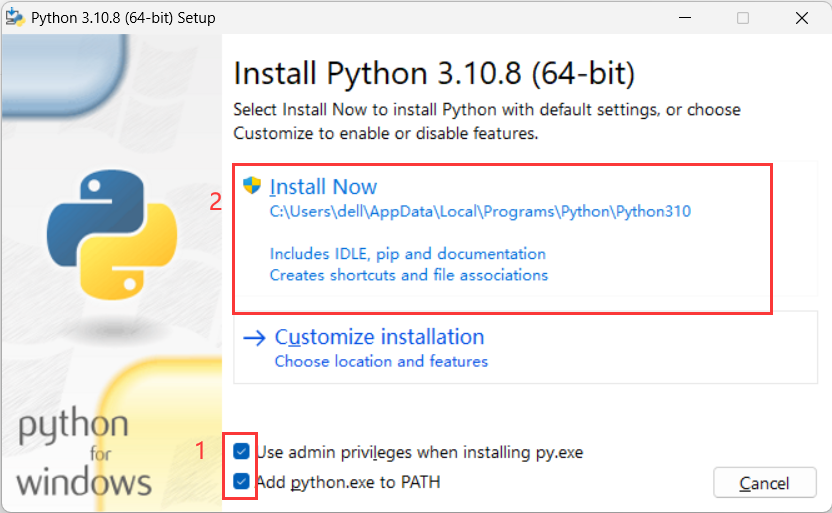Open the Customize installation option
The width and height of the screenshot is (832, 513).
379,337
